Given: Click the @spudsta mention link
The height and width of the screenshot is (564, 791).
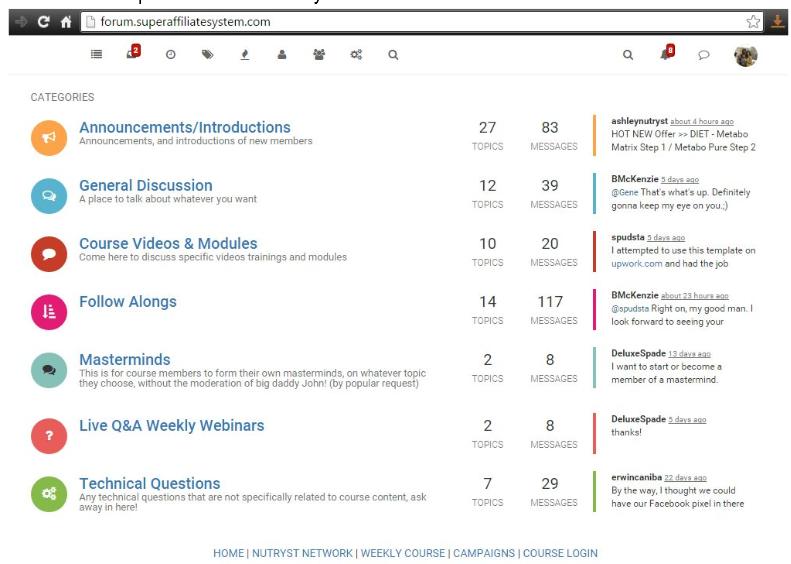Looking at the screenshot, I should coord(630,308).
